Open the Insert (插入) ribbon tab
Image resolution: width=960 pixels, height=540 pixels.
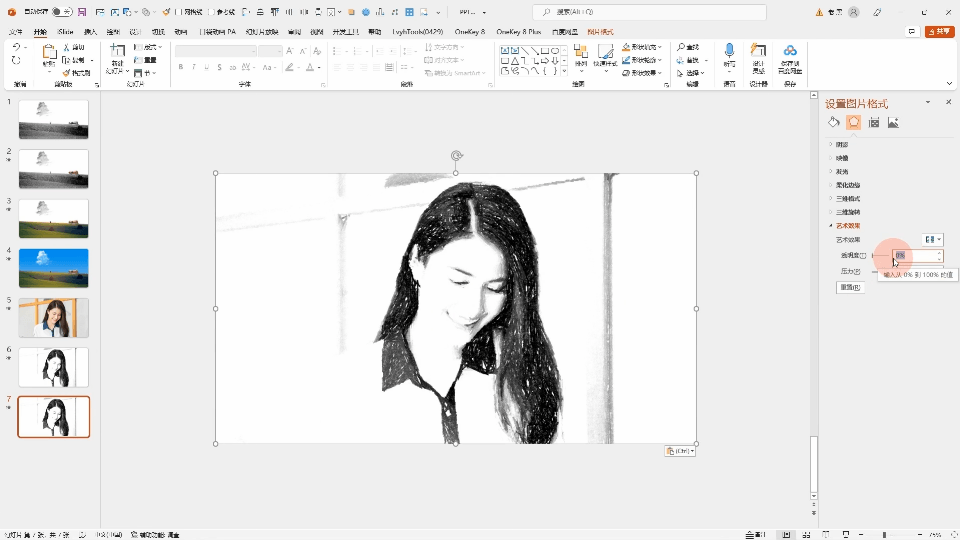91,32
